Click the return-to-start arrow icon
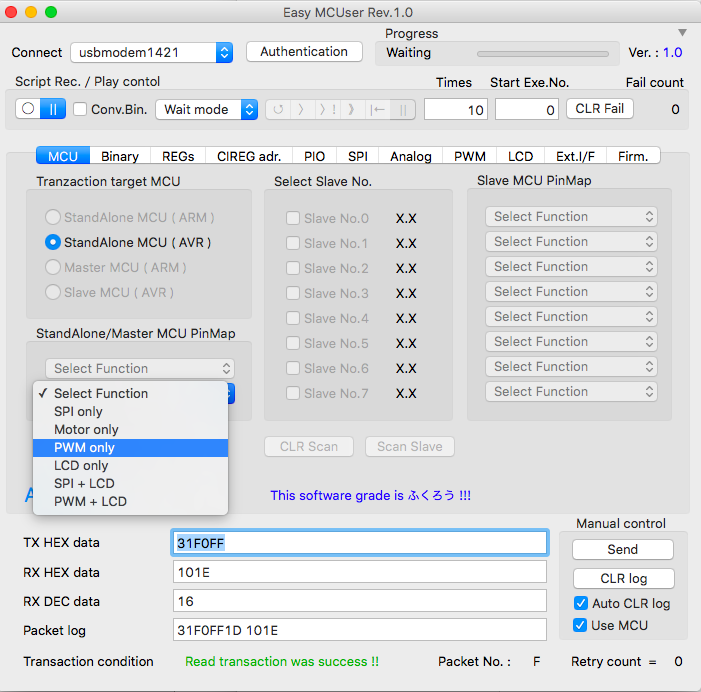 click(378, 110)
